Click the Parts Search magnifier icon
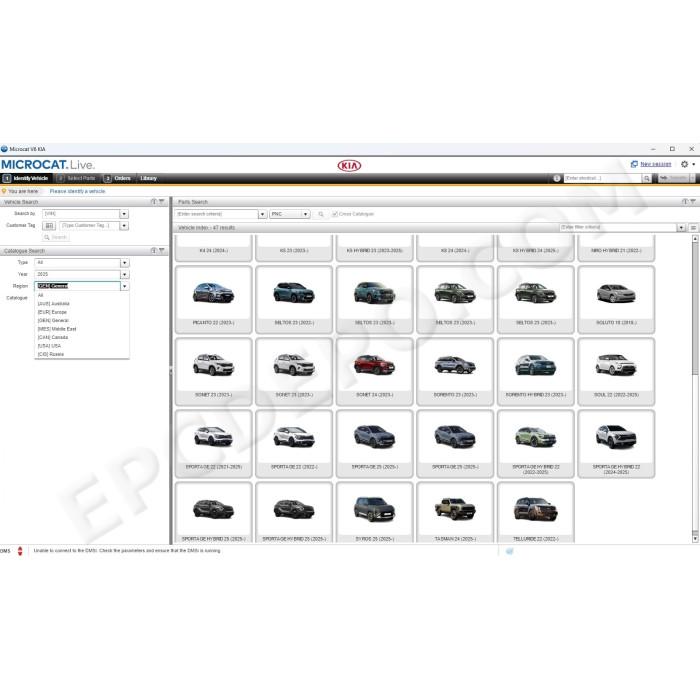The width and height of the screenshot is (700, 700). (x=321, y=214)
